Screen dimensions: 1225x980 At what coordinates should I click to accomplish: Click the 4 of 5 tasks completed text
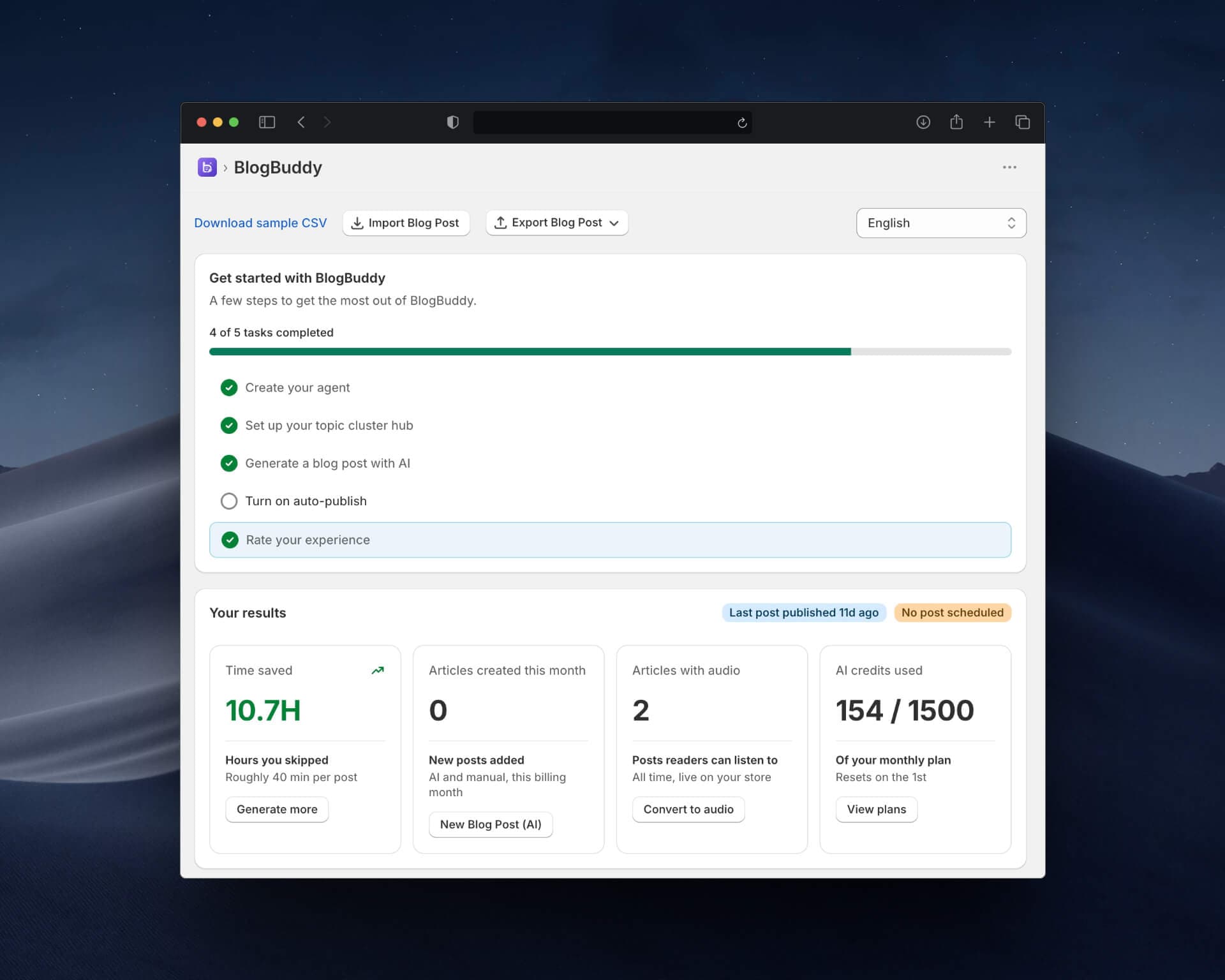[x=271, y=332]
